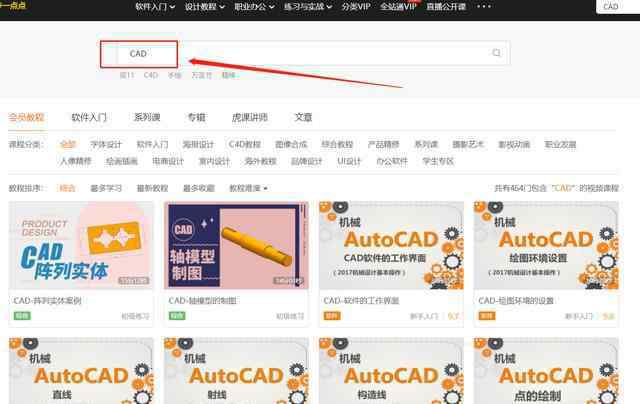Select the 全部 course category filter
The height and width of the screenshot is (404, 640).
pyautogui.click(x=67, y=144)
